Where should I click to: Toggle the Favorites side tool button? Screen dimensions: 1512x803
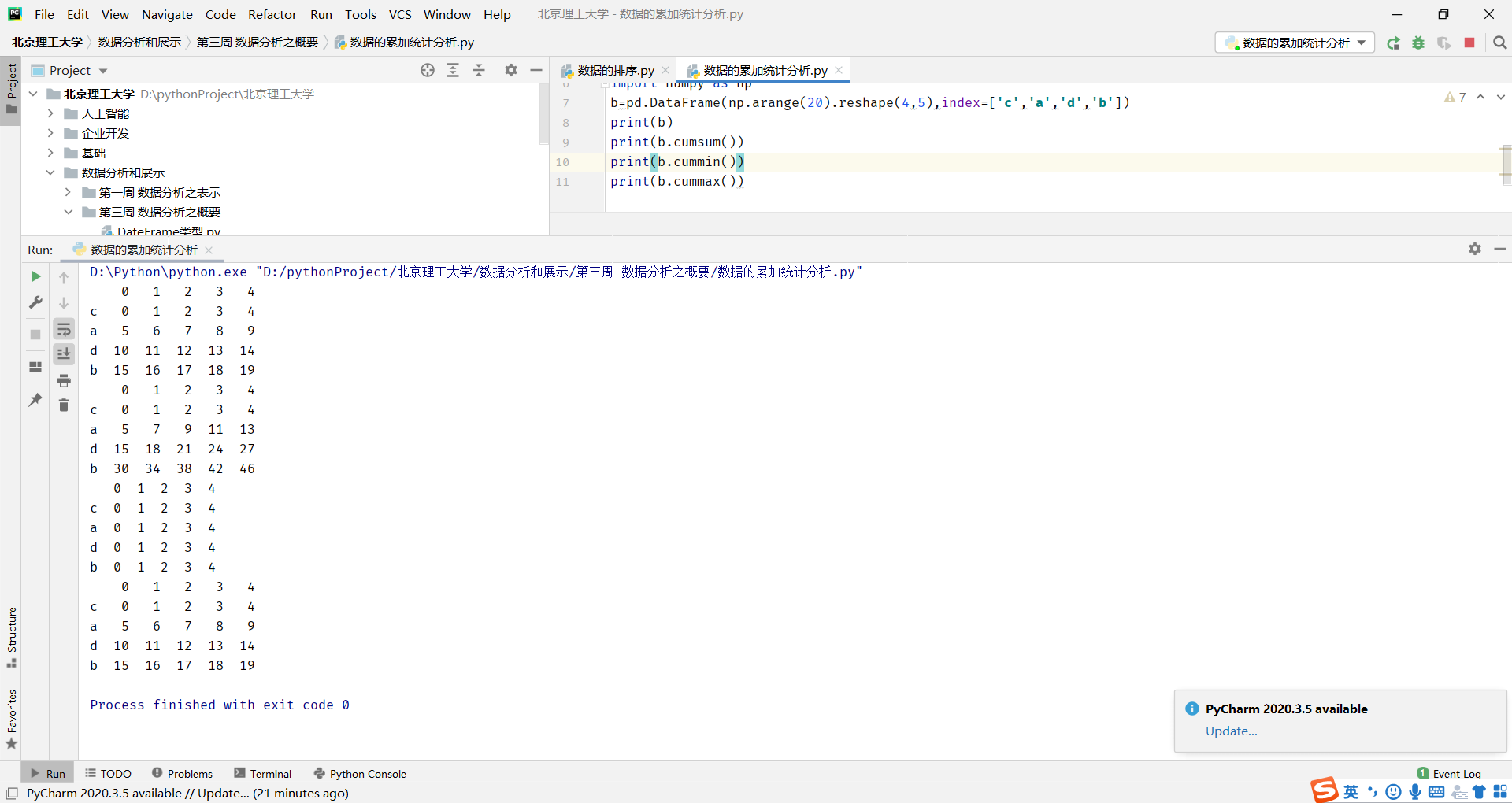pos(11,720)
